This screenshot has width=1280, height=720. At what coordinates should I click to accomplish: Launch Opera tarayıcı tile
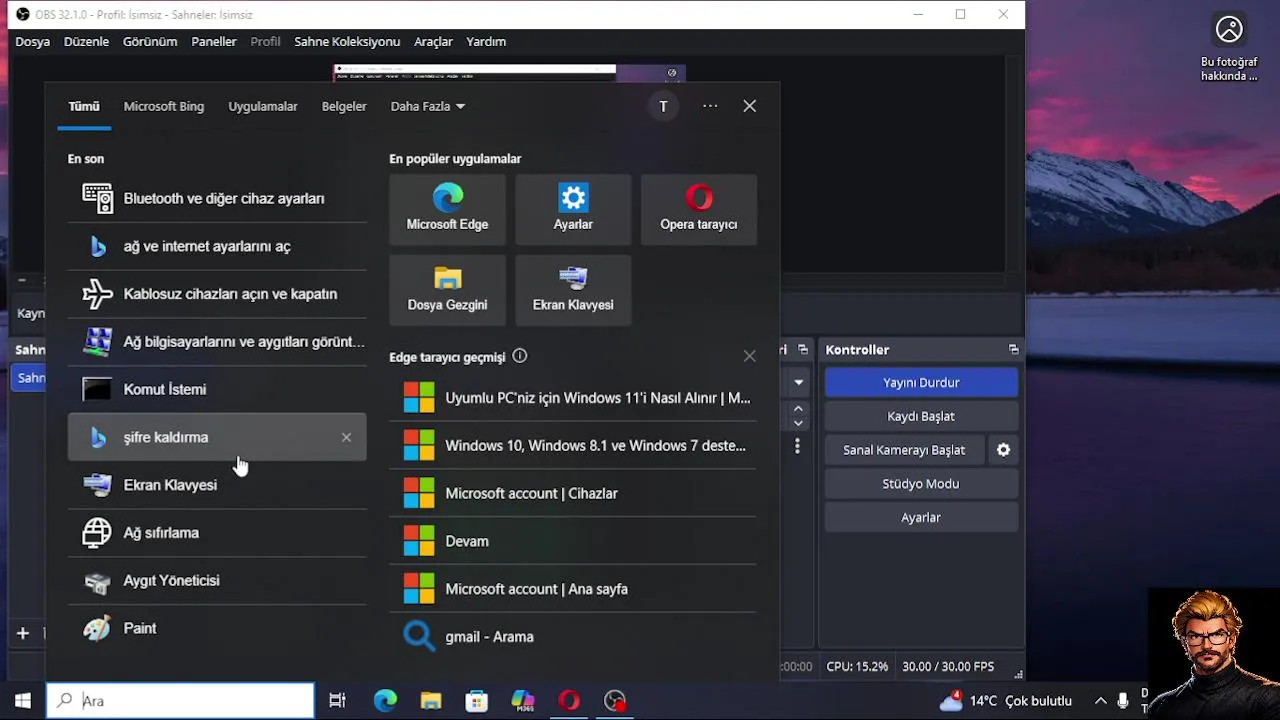coord(699,209)
